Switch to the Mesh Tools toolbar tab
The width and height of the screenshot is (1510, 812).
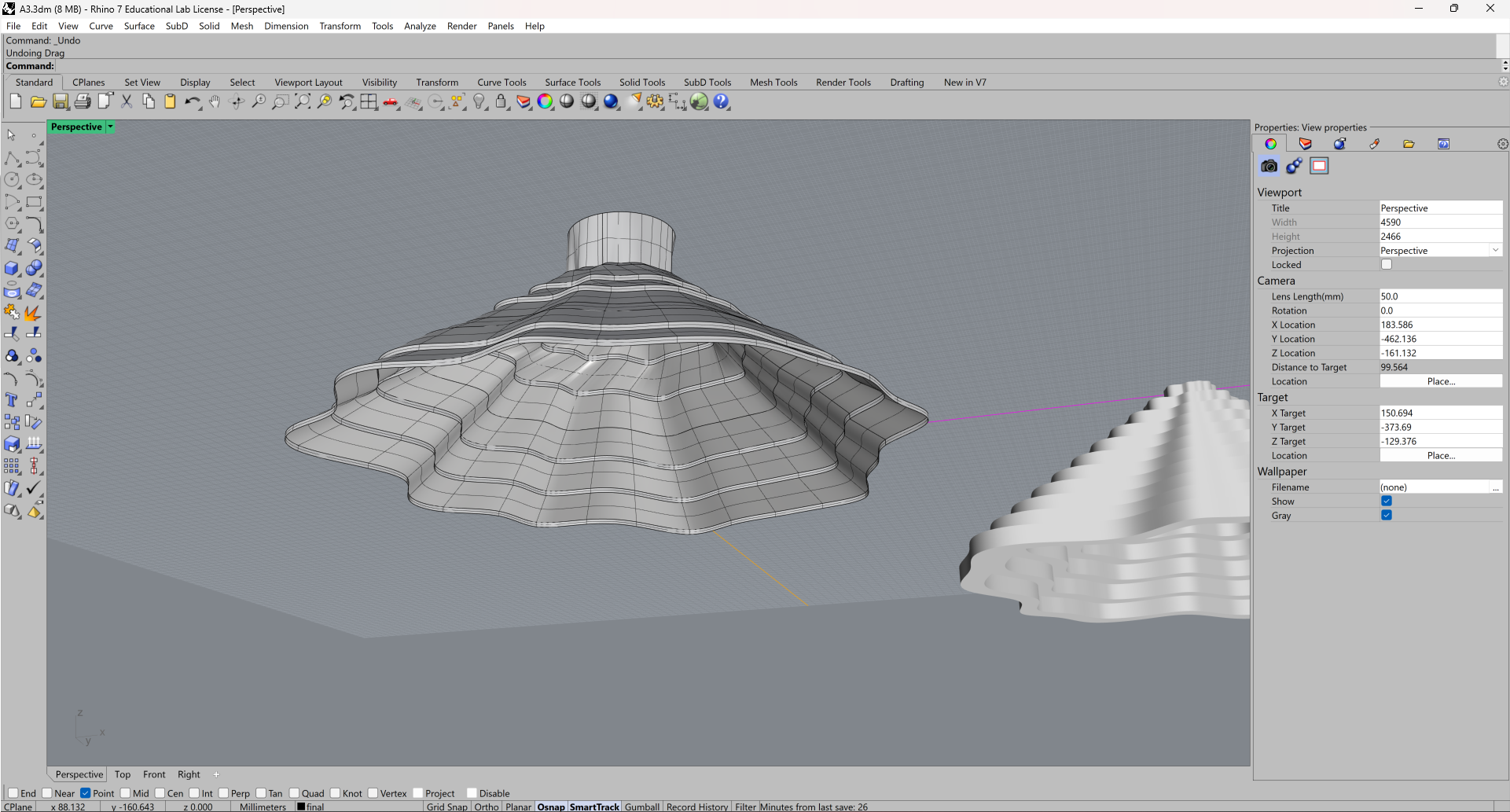[x=773, y=83]
